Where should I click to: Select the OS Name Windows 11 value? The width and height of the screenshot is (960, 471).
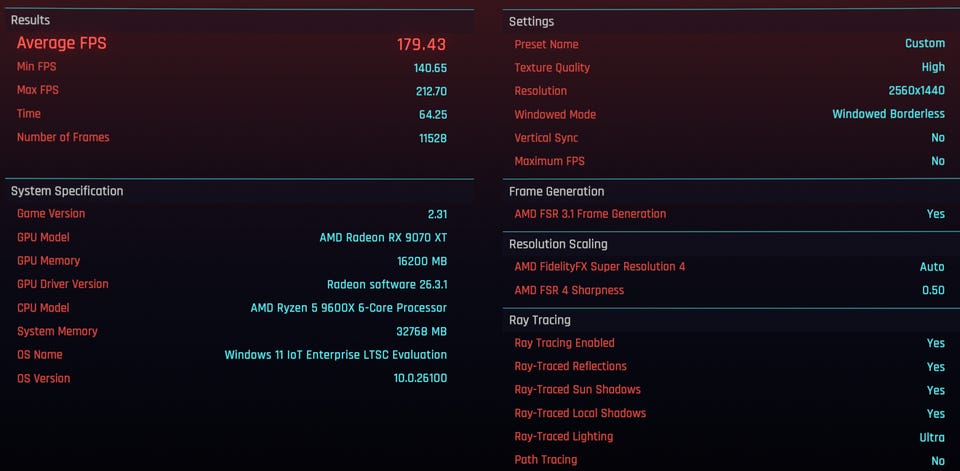[335, 355]
